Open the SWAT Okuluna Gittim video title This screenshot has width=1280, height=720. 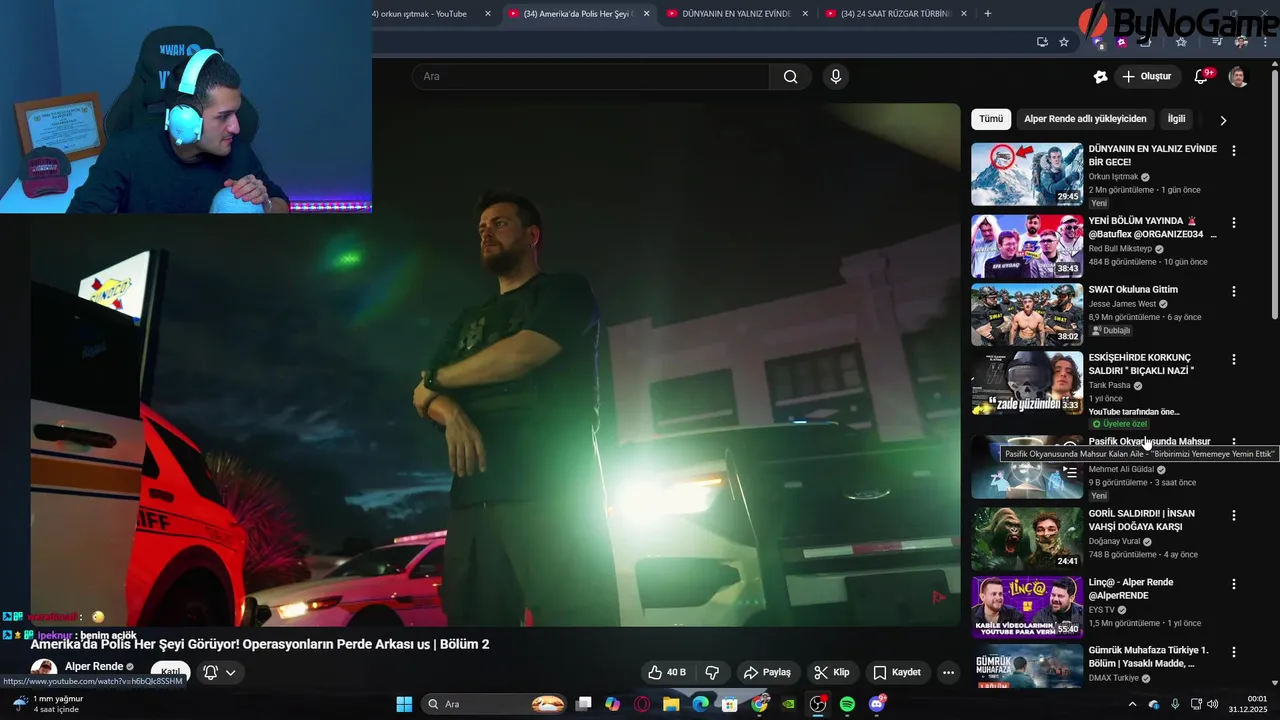coord(1133,290)
